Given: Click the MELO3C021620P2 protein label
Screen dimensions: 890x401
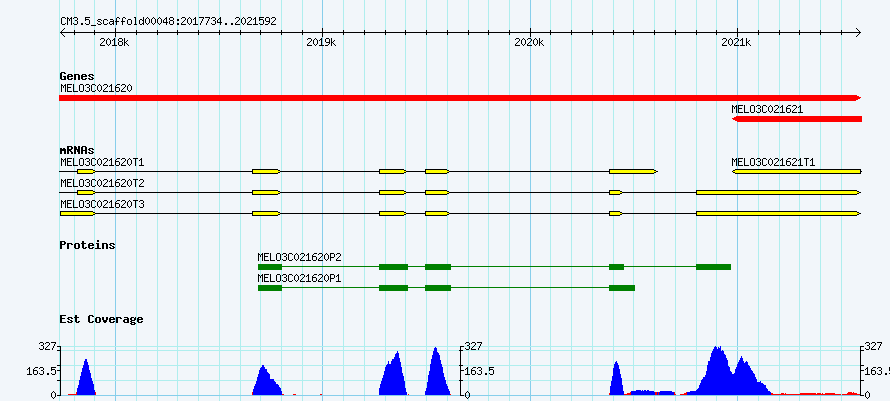Looking at the screenshot, I should click(x=299, y=257).
